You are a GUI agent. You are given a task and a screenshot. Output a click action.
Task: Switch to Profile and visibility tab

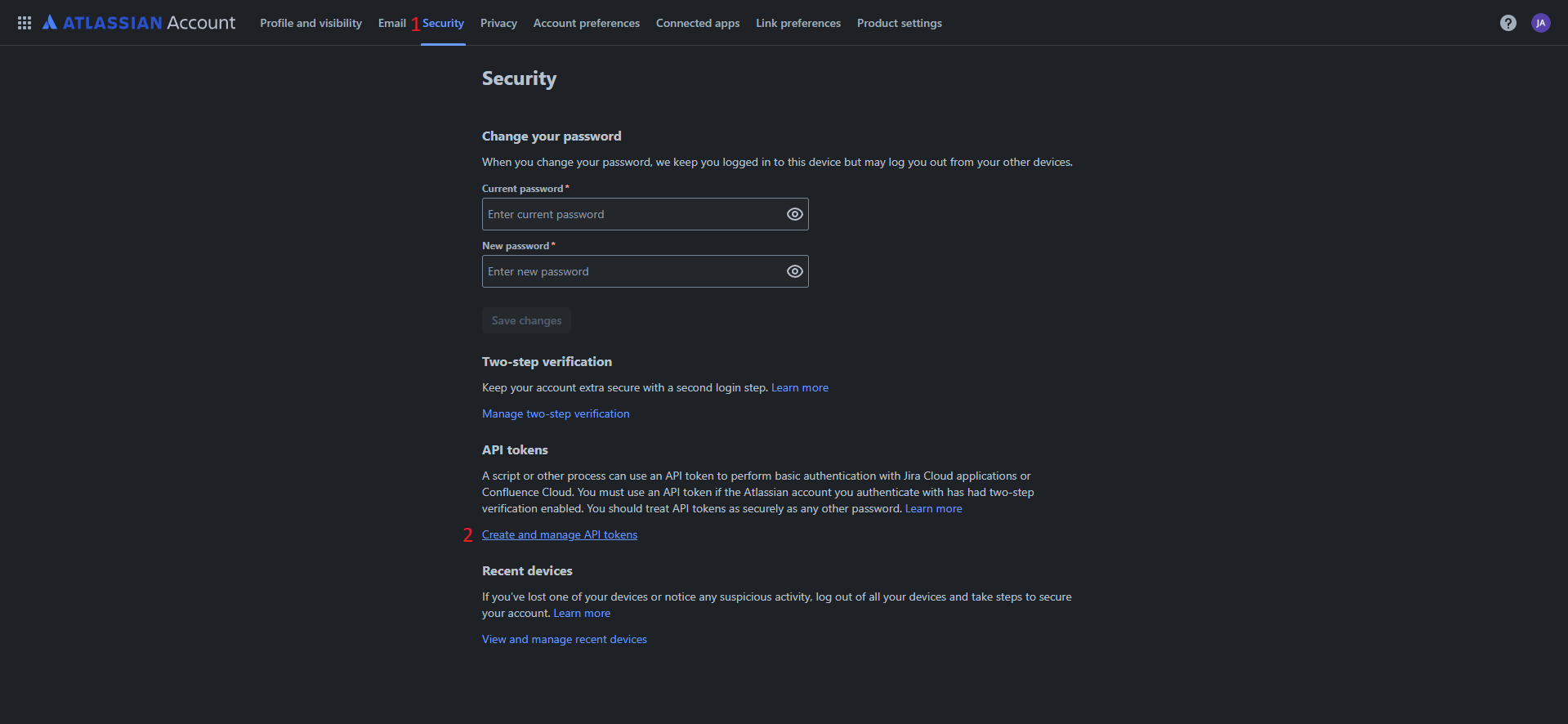click(310, 23)
